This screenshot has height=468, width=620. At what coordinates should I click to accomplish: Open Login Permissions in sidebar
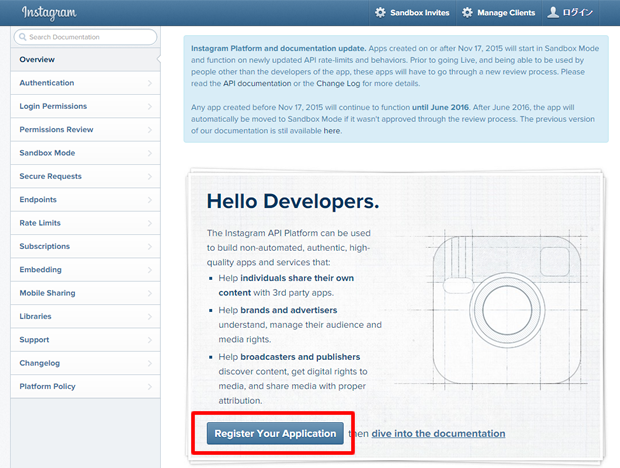pos(85,106)
